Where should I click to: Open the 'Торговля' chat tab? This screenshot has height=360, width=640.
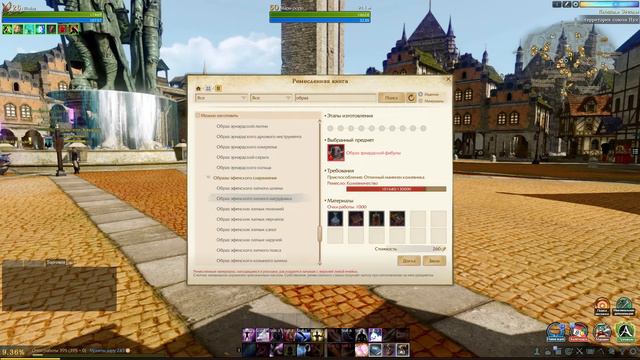56,263
